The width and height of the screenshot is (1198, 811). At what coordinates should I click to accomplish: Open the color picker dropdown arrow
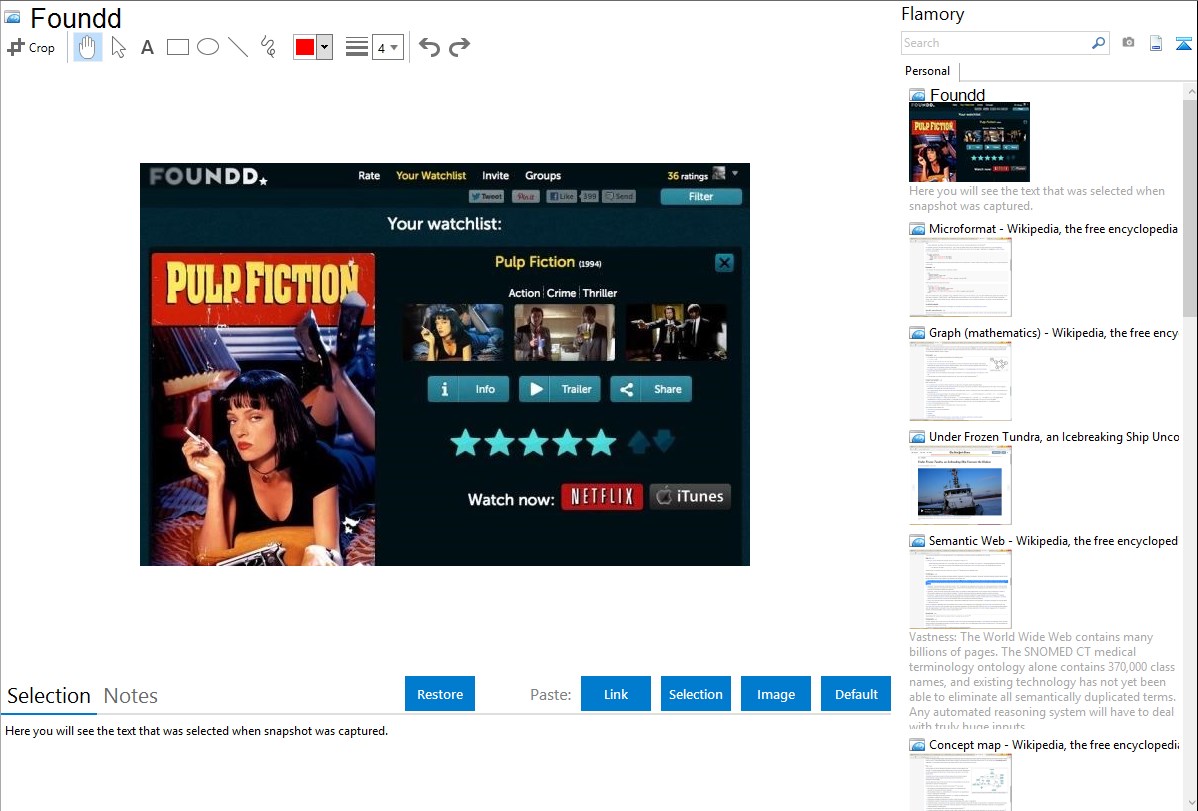point(325,47)
